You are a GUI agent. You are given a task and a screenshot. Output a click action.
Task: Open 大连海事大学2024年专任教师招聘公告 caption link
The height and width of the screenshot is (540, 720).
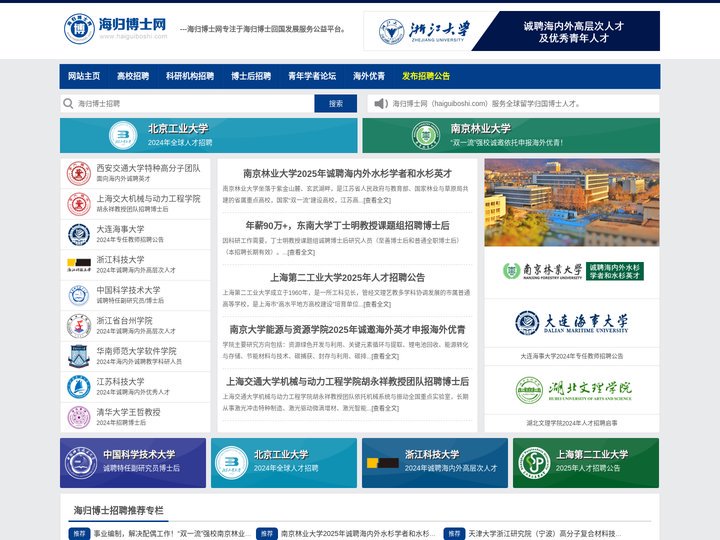click(x=572, y=356)
